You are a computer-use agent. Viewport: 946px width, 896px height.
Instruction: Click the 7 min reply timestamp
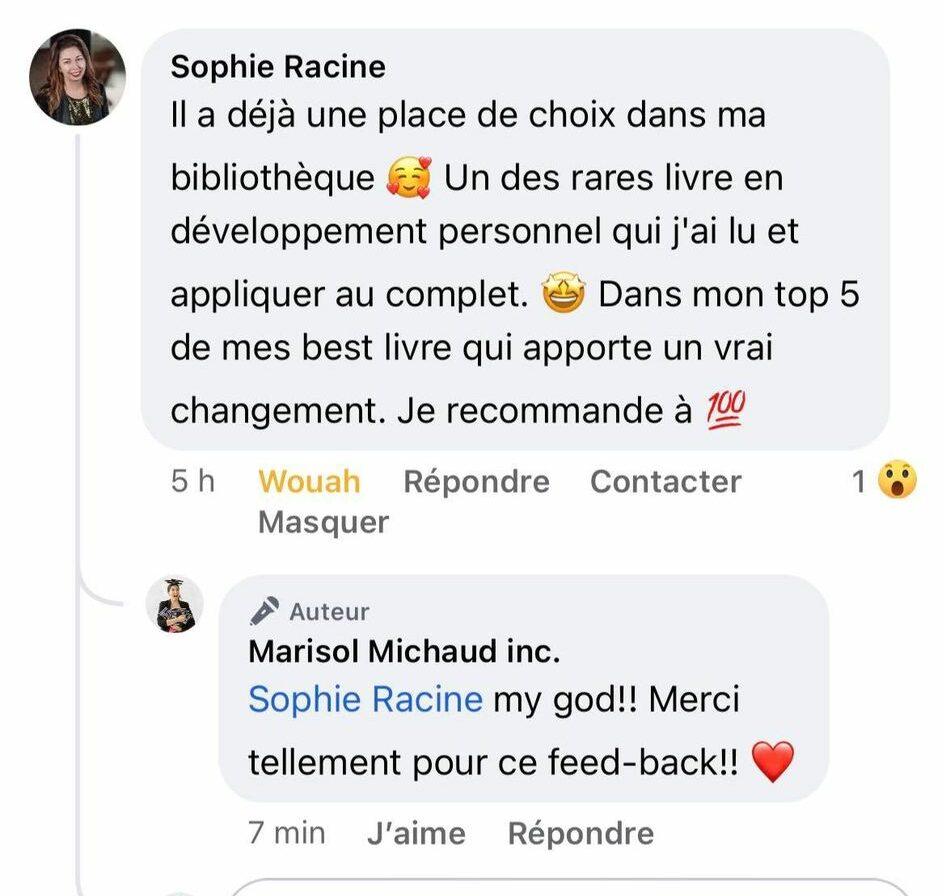[x=287, y=833]
